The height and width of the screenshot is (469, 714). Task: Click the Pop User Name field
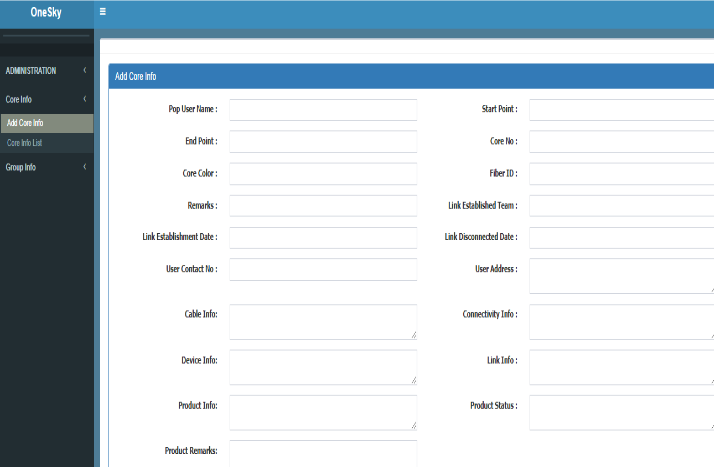[322, 109]
